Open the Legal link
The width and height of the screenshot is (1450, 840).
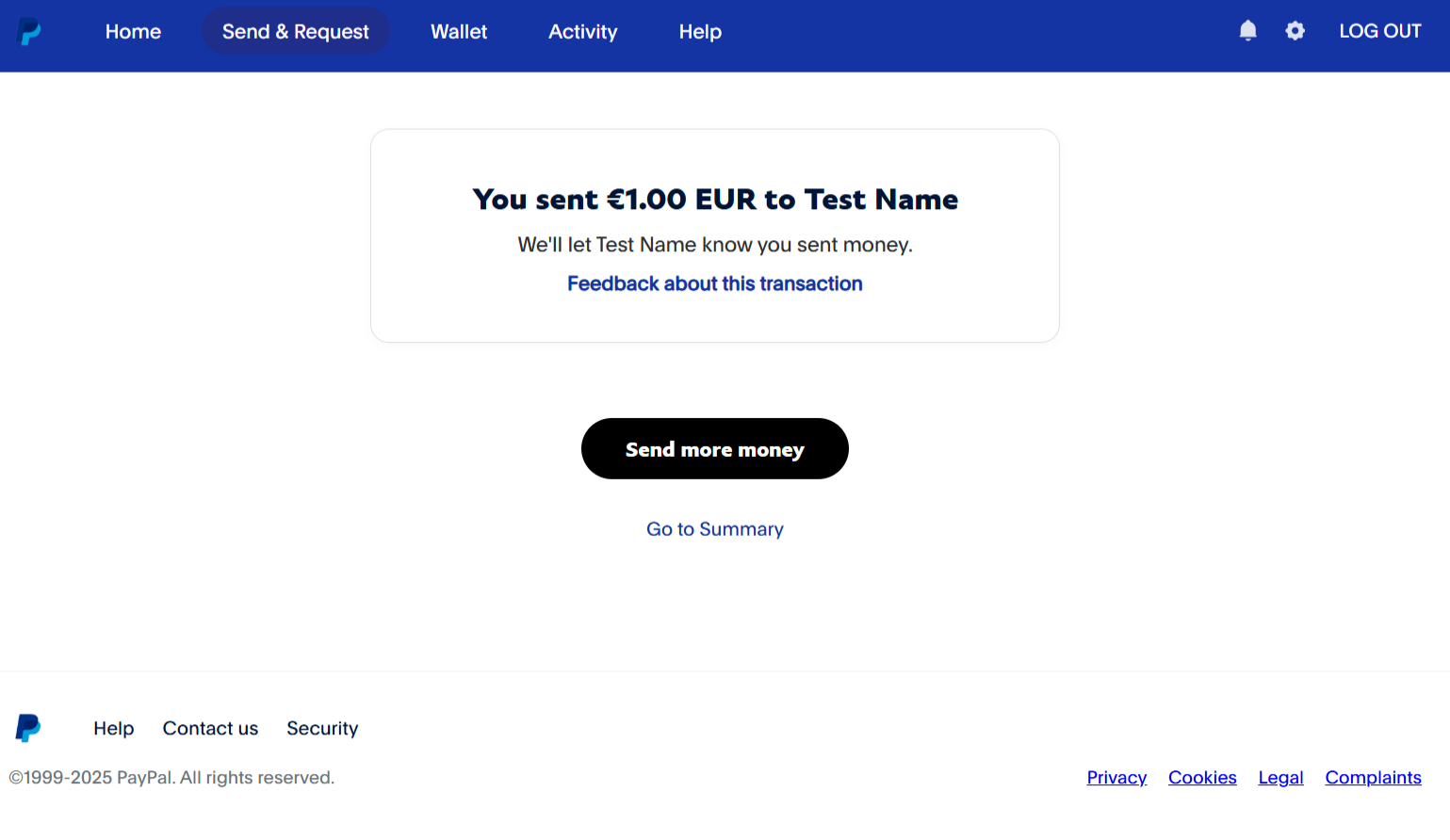pos(1280,778)
